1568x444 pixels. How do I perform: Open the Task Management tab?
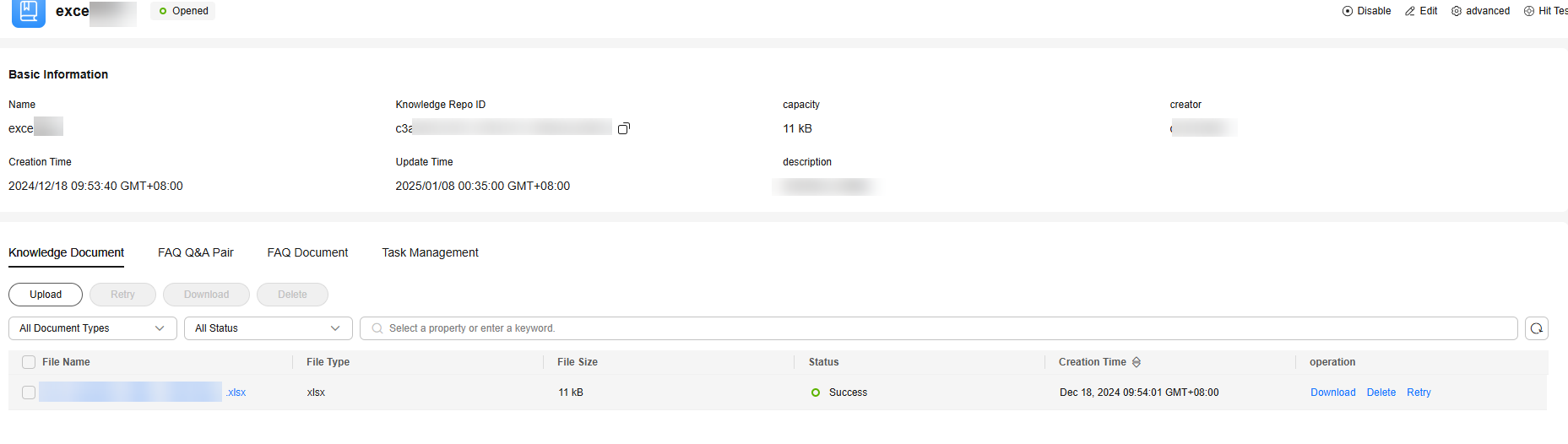pos(430,252)
